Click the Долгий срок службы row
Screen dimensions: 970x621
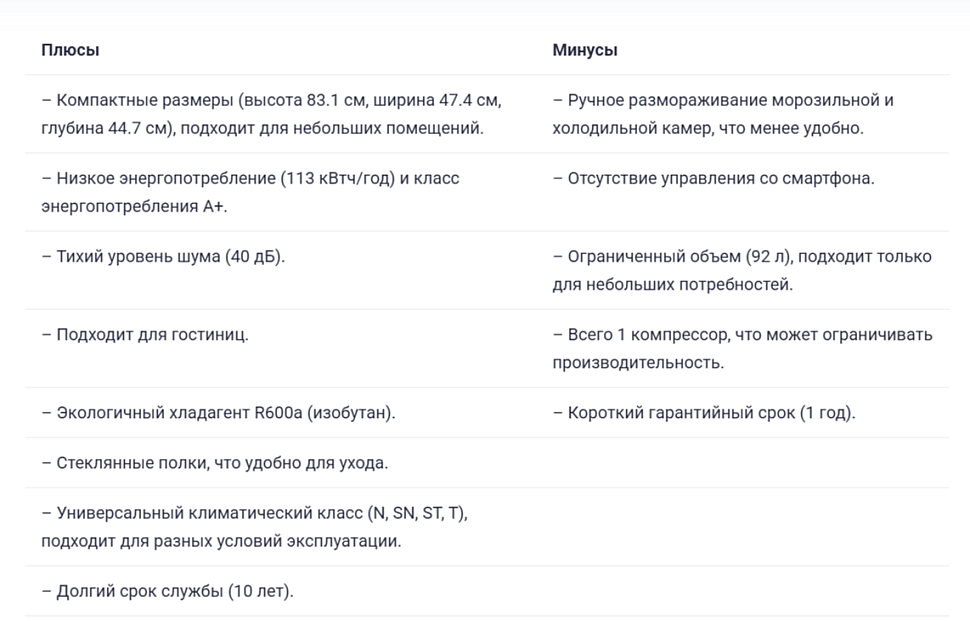[x=167, y=591]
